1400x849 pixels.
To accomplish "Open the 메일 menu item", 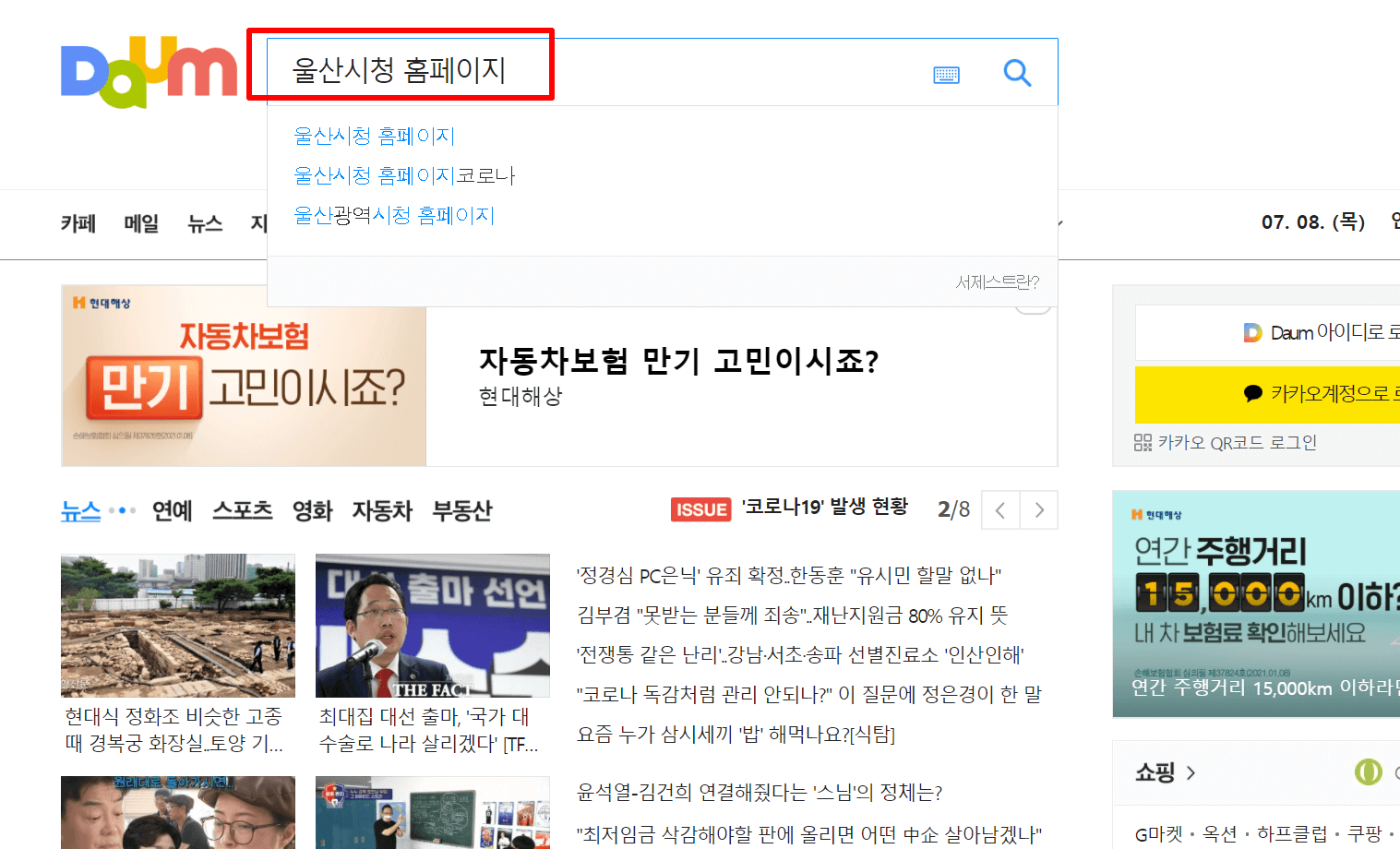I will (x=141, y=223).
